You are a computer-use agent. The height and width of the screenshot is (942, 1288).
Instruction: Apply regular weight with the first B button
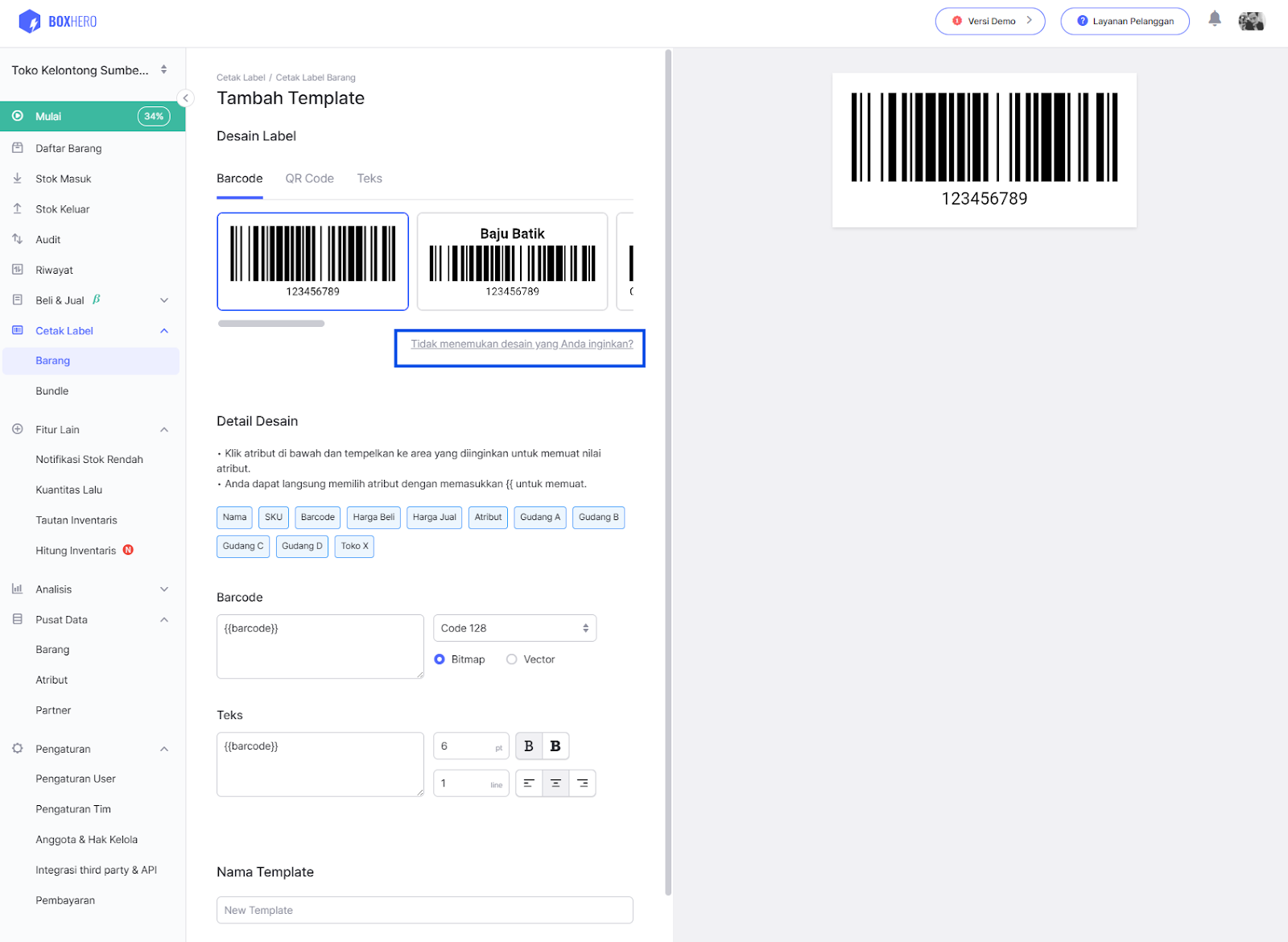[529, 746]
